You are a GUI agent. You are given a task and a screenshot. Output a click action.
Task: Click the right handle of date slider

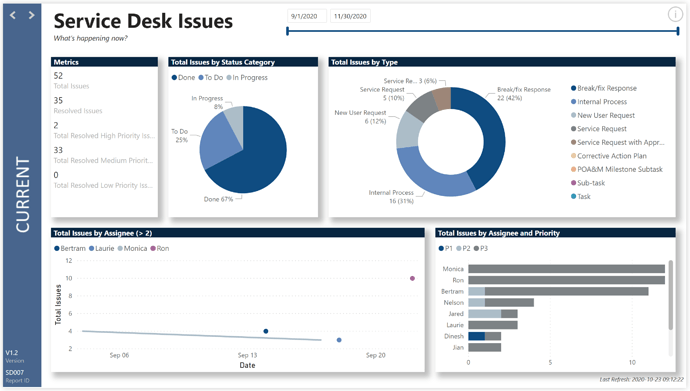pos(678,31)
